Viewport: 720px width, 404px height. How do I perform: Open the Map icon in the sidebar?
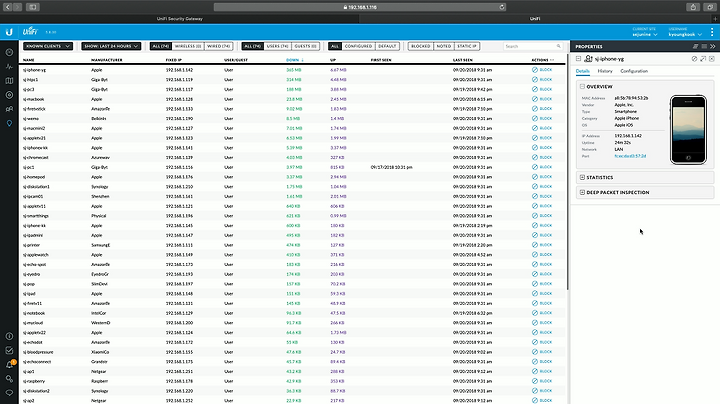tap(9, 81)
